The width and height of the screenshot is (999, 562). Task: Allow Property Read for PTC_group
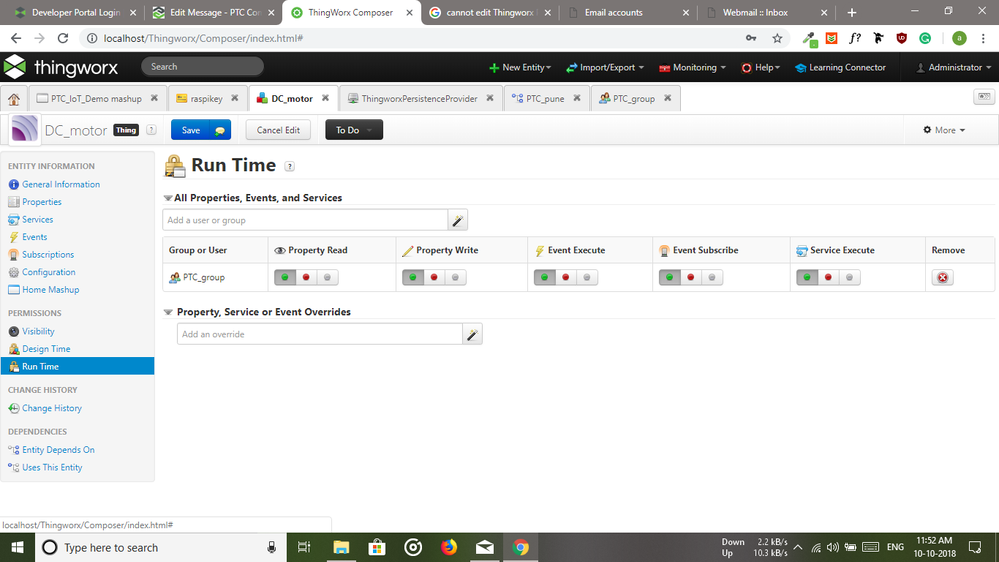click(285, 277)
